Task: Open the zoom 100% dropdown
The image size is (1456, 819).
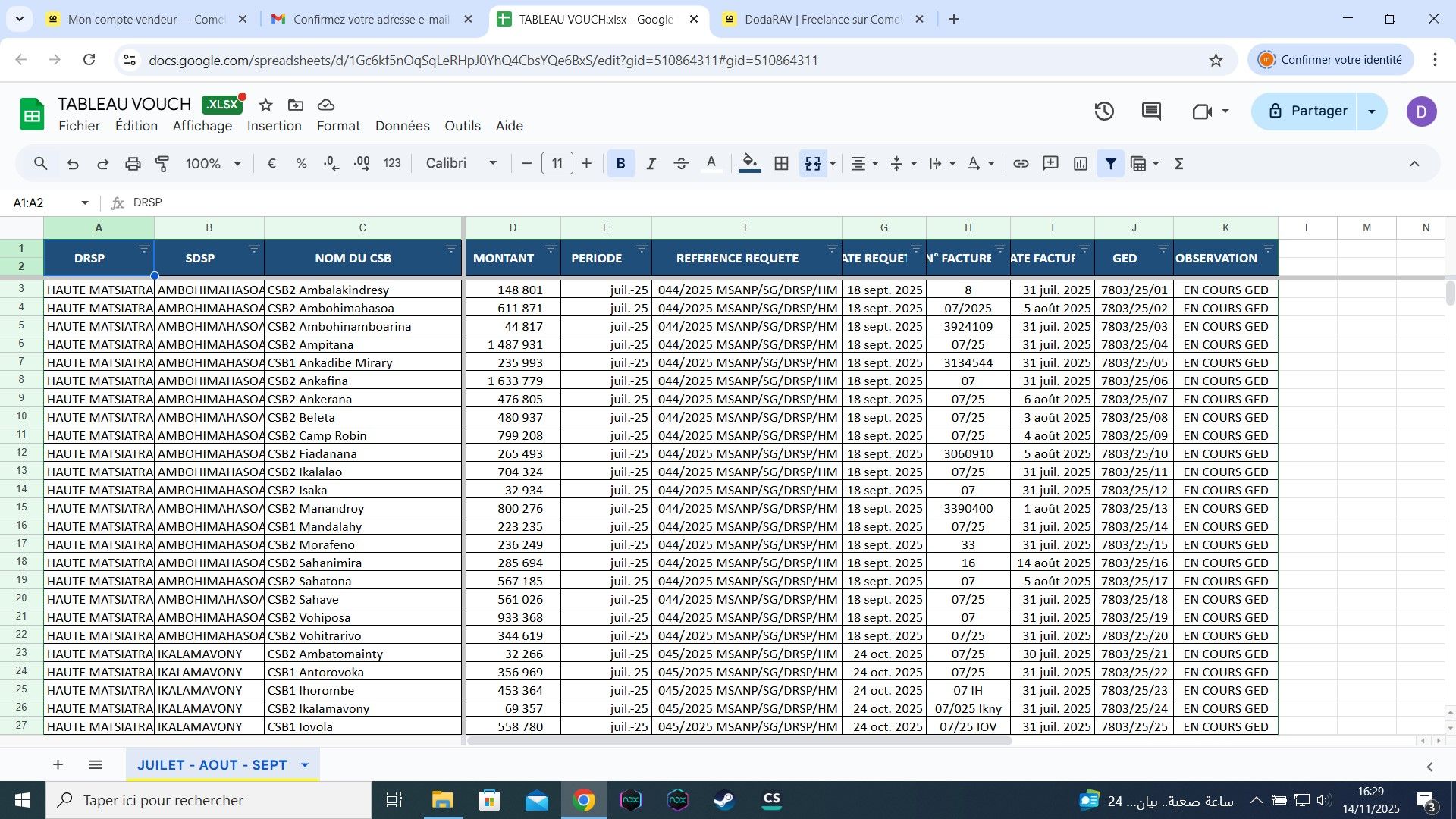Action: point(213,163)
